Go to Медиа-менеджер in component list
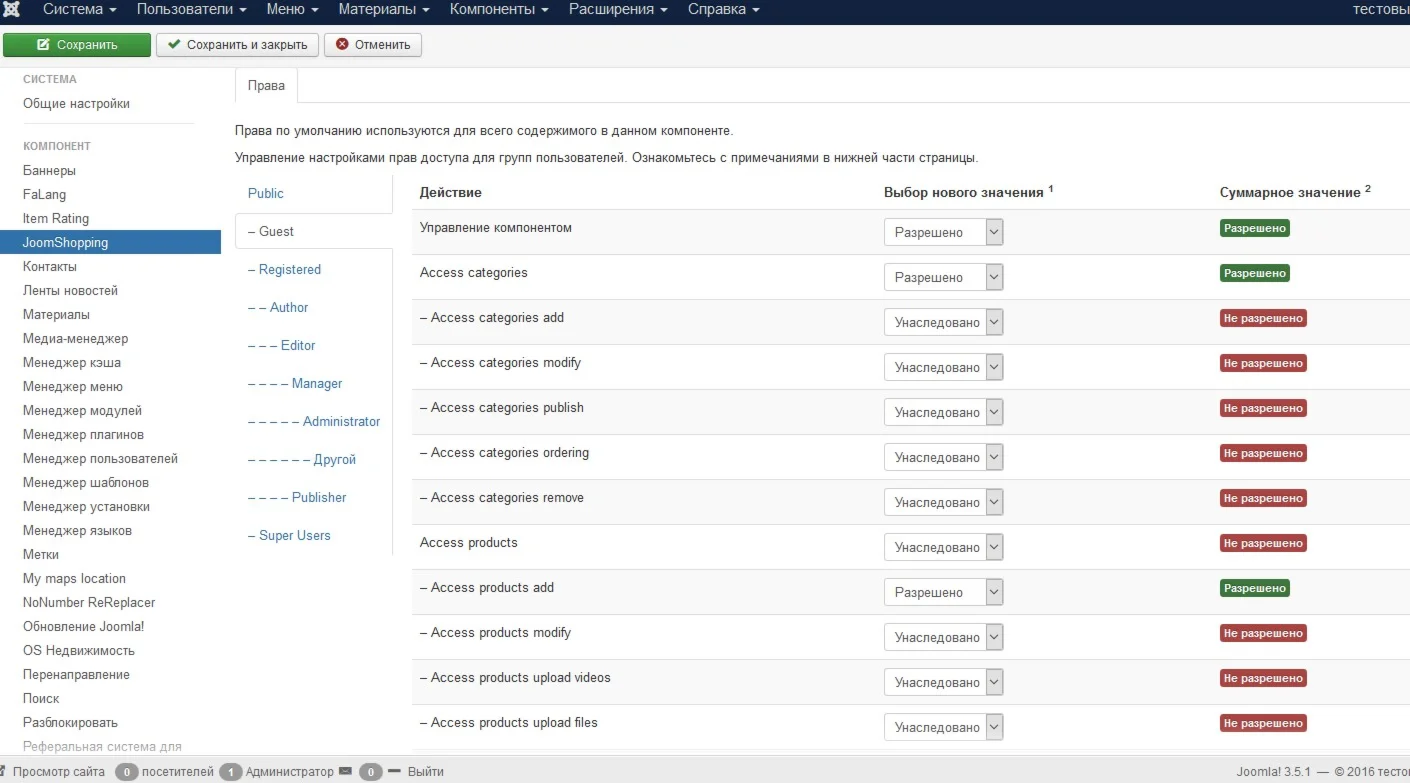The height and width of the screenshot is (783, 1410). coord(75,339)
